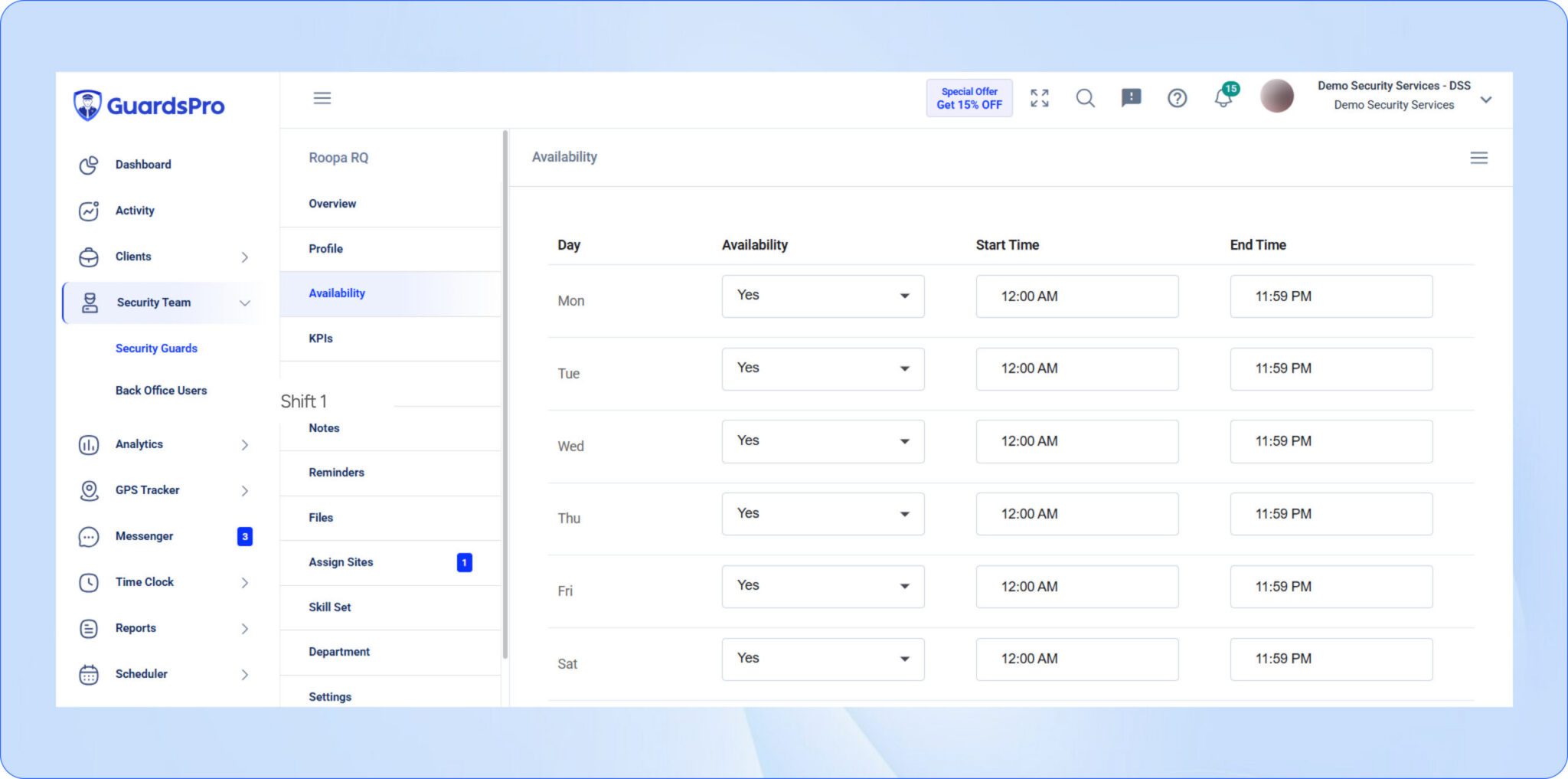Edit Wednesday end time 11:59 PM field
The height and width of the screenshot is (779, 1568).
coord(1331,441)
